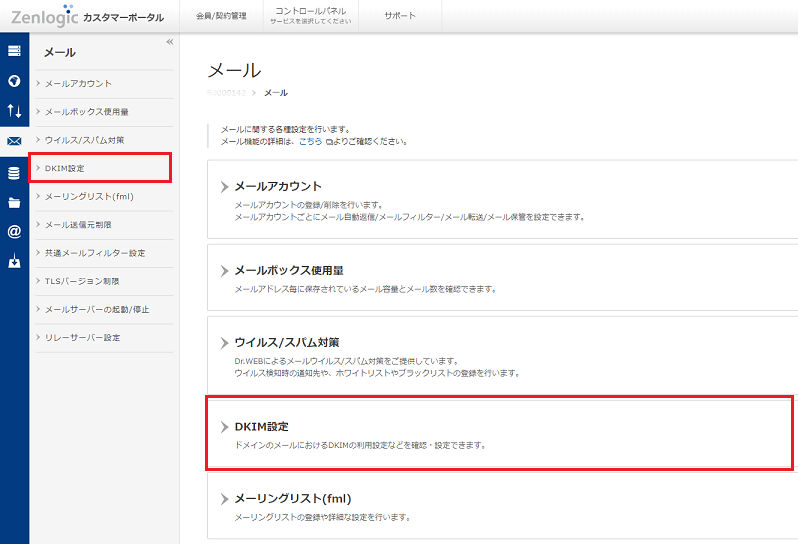Collapse the sidebar with double-chevron

pyautogui.click(x=169, y=42)
